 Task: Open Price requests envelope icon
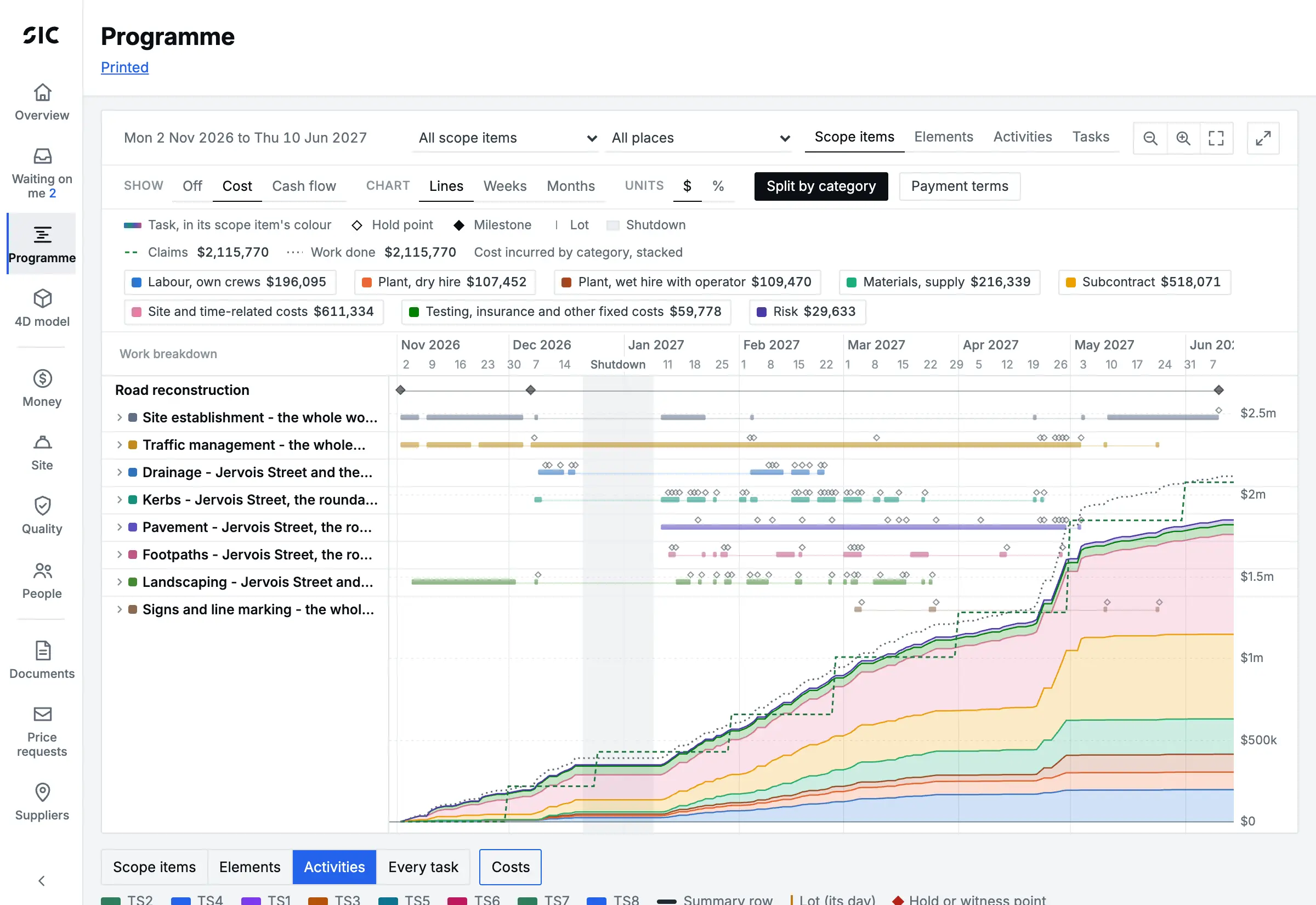click(43, 714)
